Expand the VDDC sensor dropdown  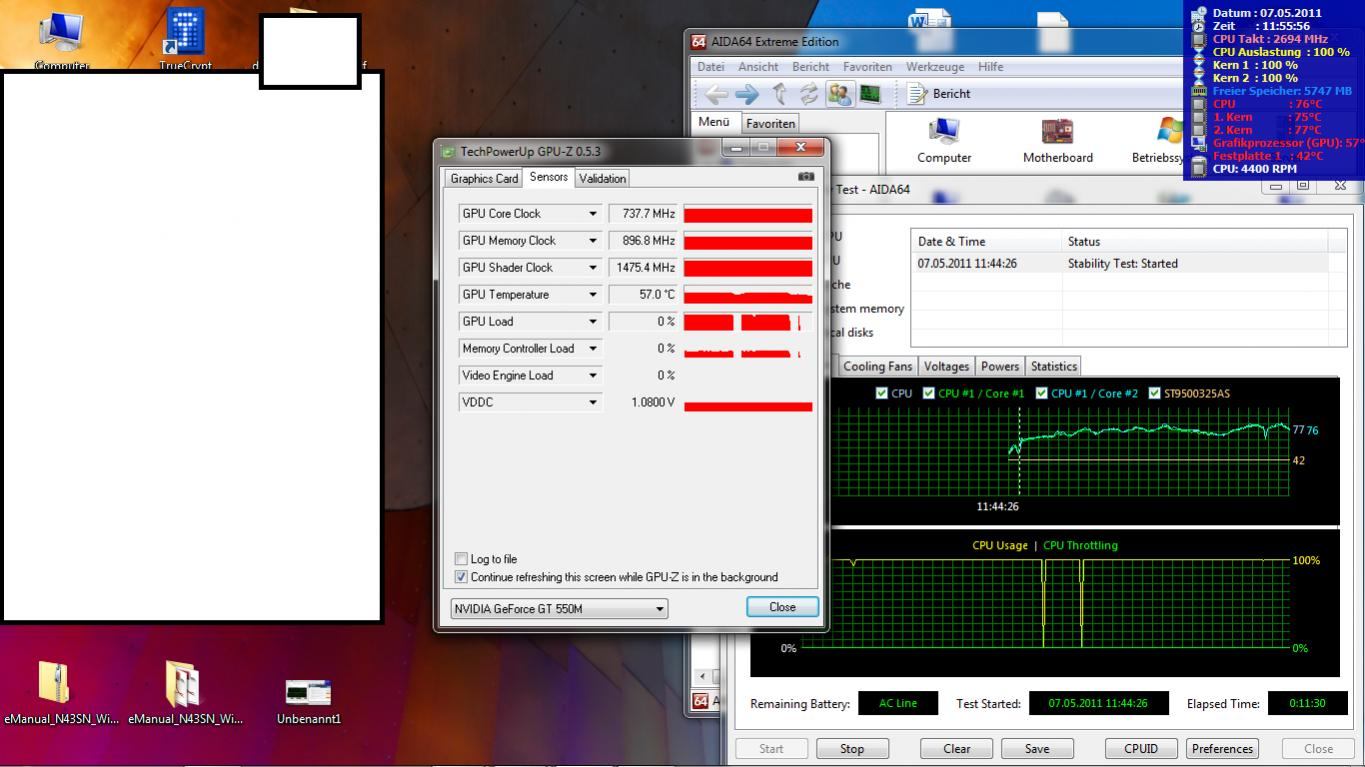point(593,403)
